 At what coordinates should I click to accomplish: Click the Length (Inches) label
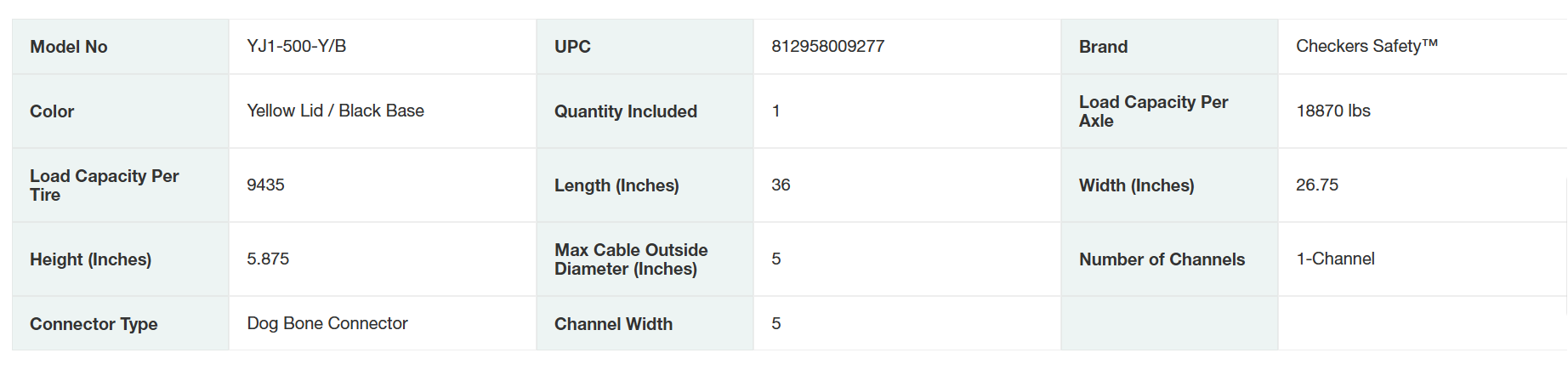coord(616,185)
